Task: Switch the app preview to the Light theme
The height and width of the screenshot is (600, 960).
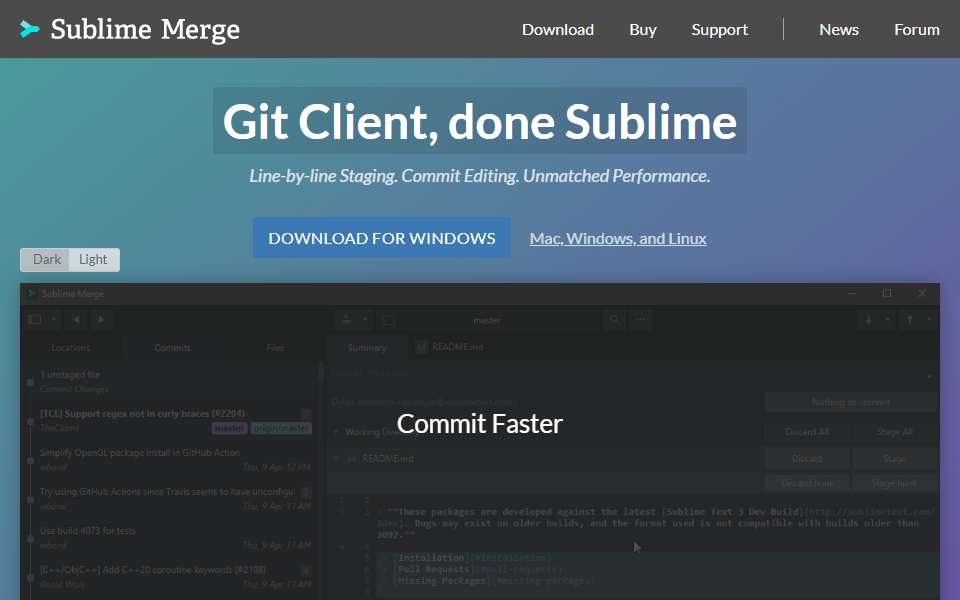Action: [94, 260]
